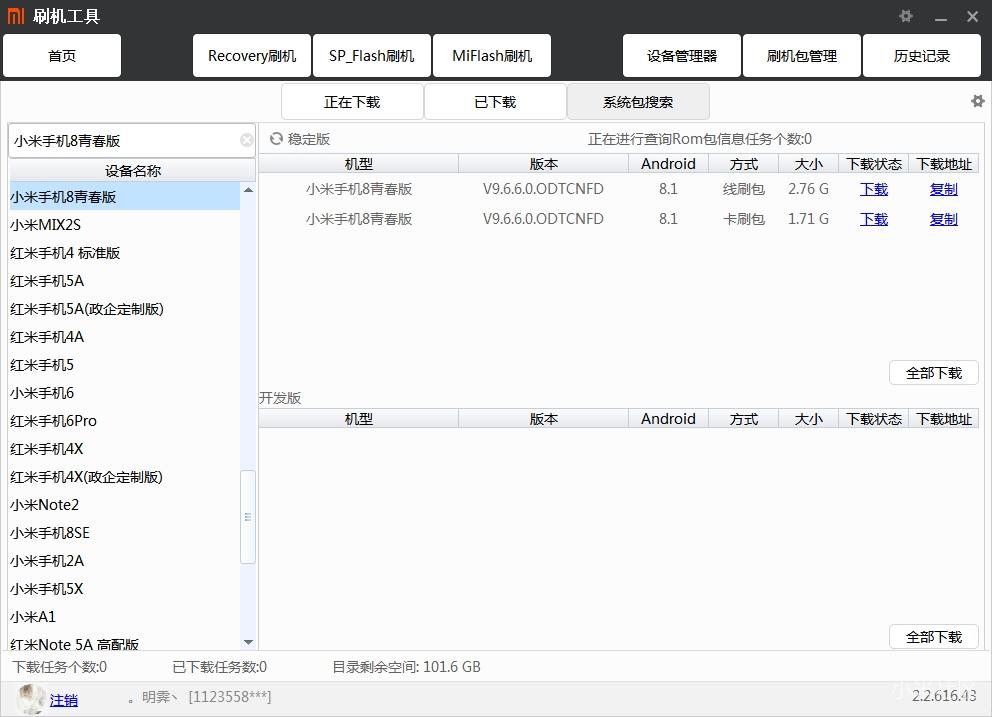The width and height of the screenshot is (992, 717).
Task: Select 红米手机4 标准版 in device list
Action: pos(125,253)
